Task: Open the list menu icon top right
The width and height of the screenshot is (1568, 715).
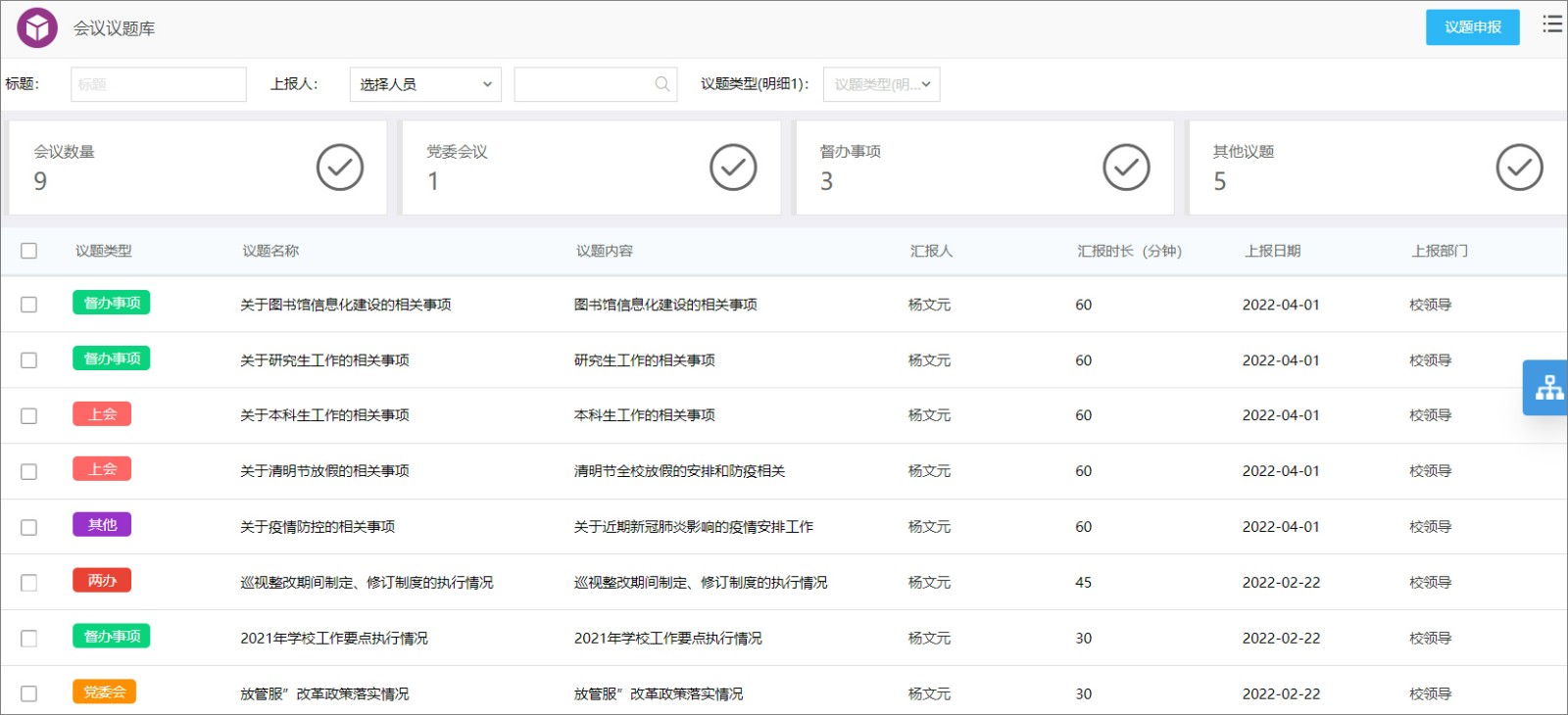Action: point(1551,24)
